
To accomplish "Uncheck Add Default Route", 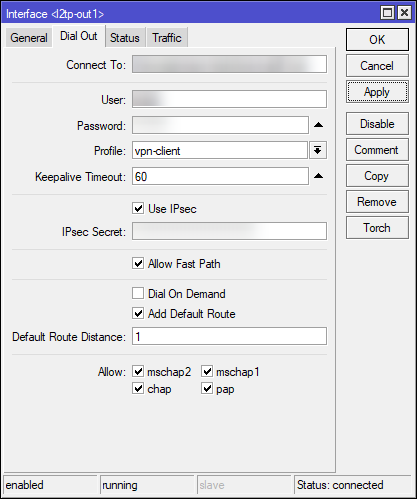I will click(138, 313).
